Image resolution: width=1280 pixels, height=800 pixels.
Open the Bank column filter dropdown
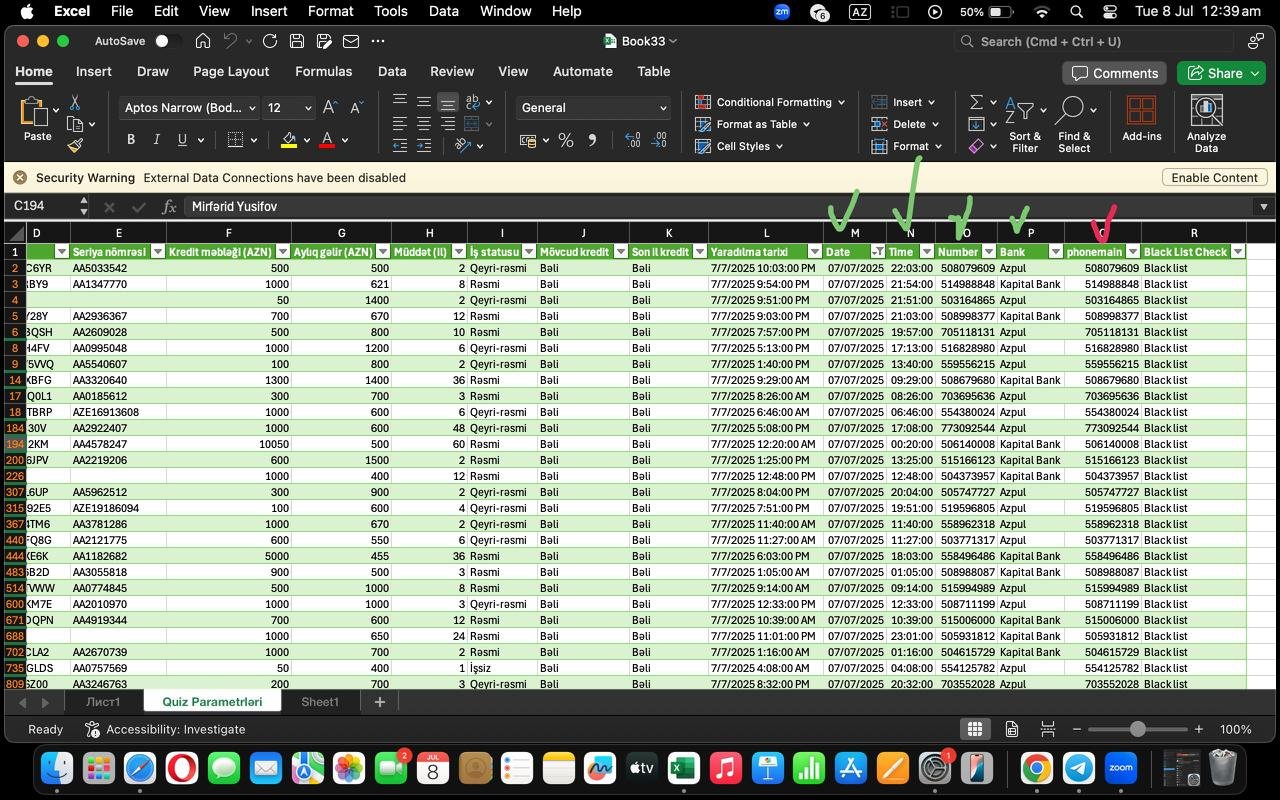coord(1054,252)
